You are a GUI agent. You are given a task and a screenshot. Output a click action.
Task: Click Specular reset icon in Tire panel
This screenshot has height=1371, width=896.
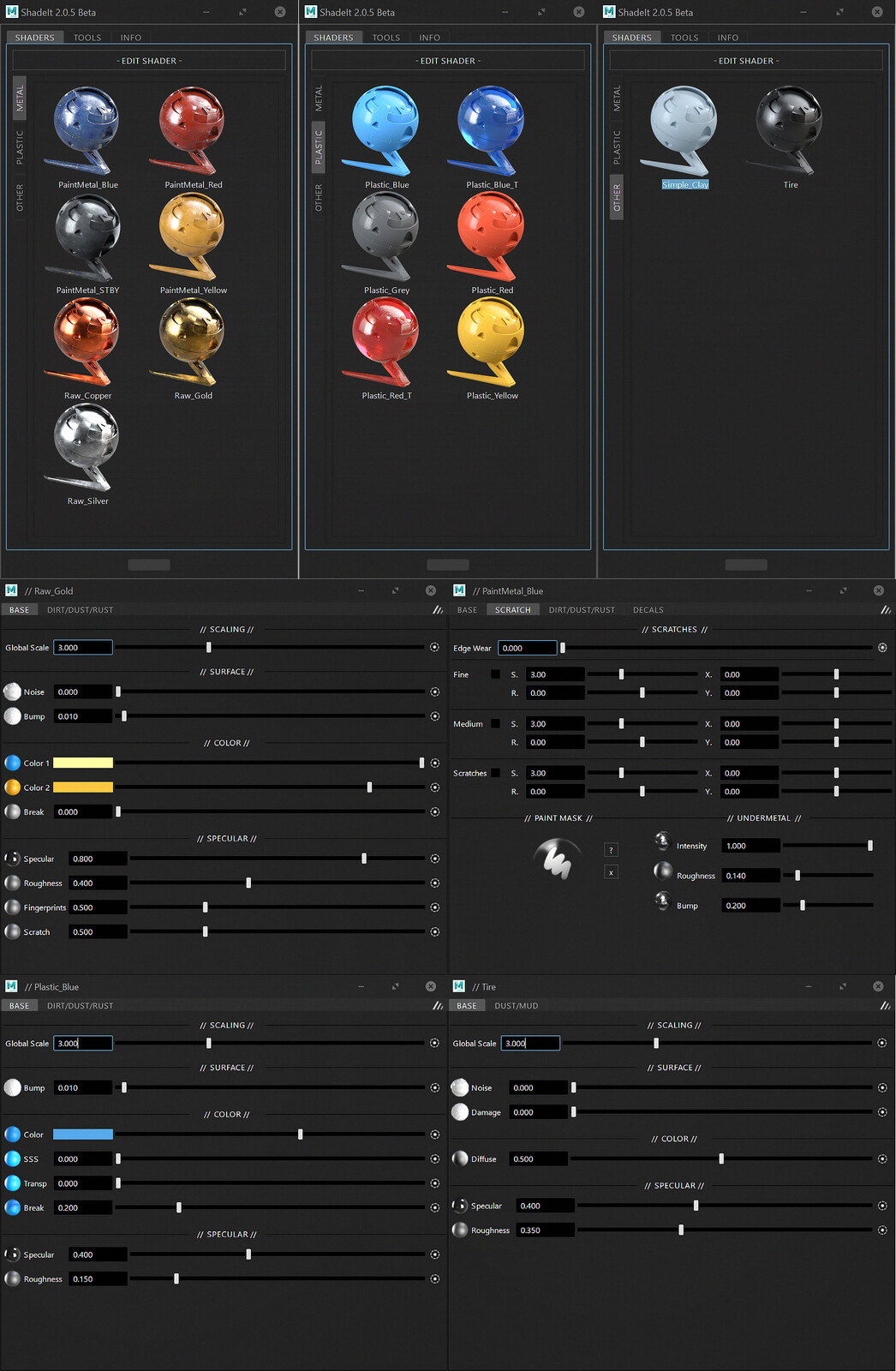pyautogui.click(x=882, y=1206)
